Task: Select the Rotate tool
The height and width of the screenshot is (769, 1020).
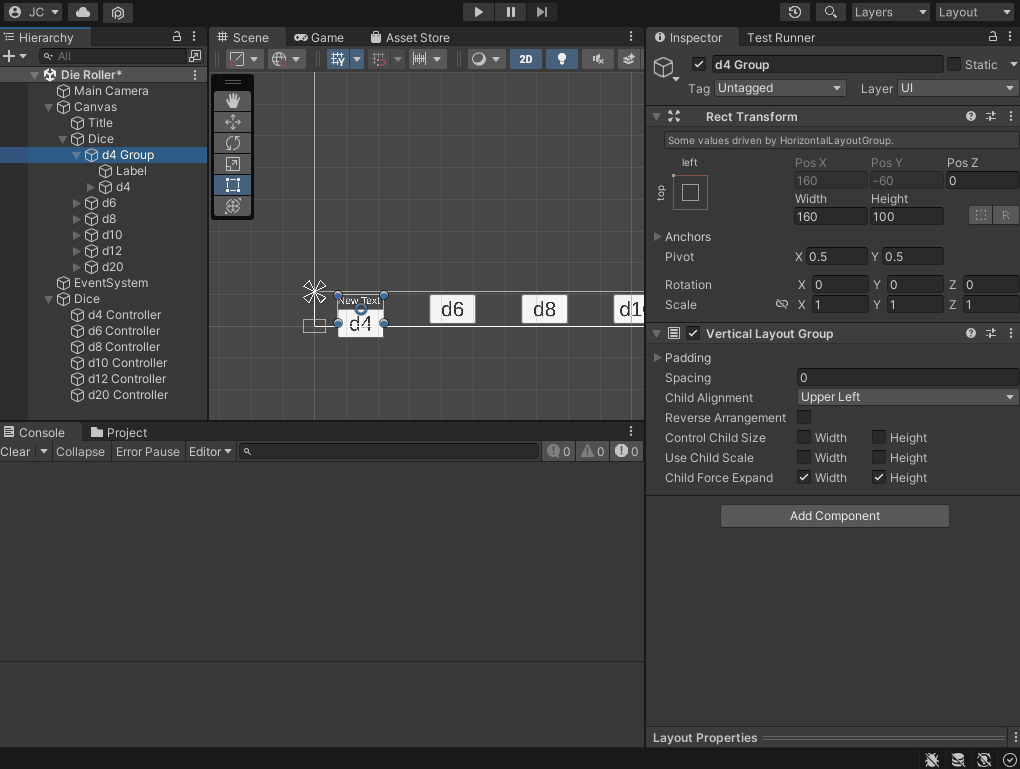Action: coord(233,143)
